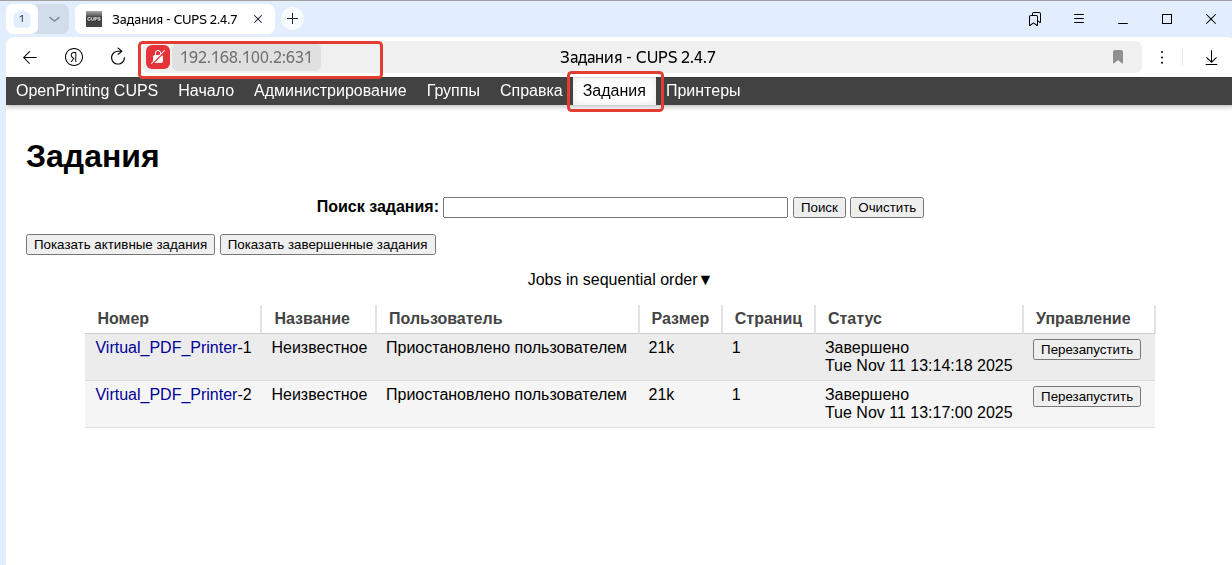Open the Virtual_PDF_Printer-2 link
Screen dimensions: 1232x565
pos(166,395)
